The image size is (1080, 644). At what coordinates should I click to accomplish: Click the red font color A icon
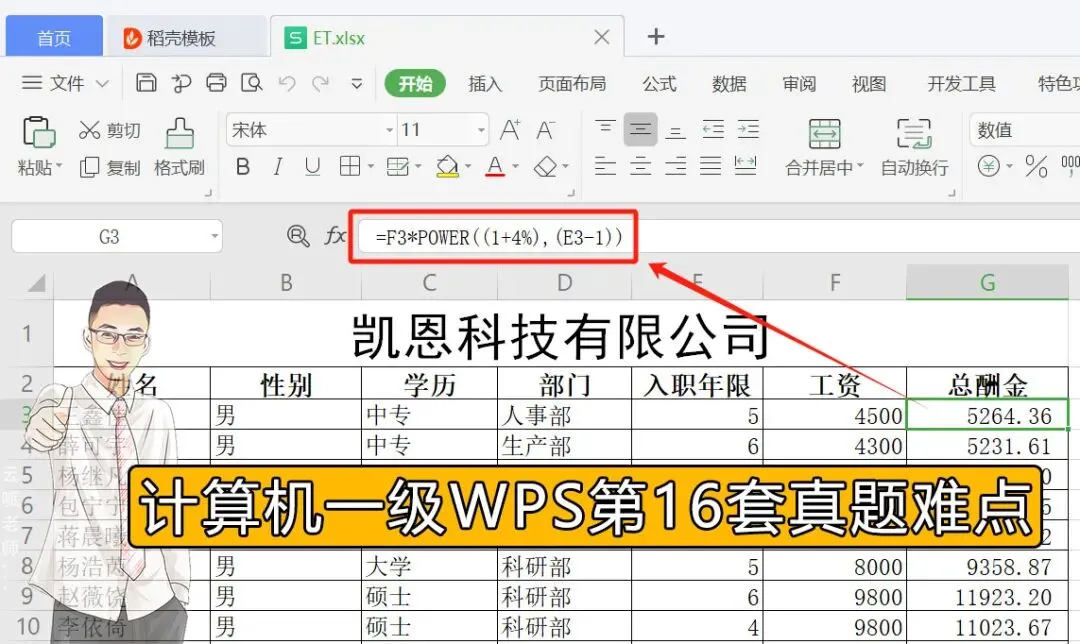point(495,167)
